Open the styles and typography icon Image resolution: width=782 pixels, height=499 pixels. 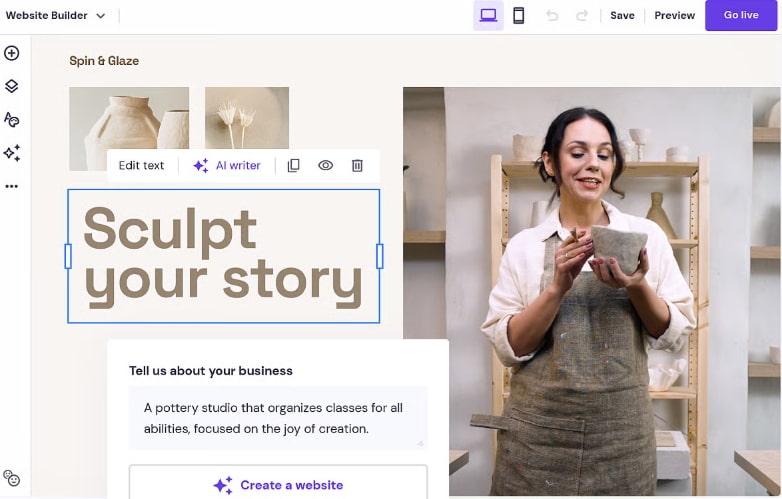pos(12,119)
